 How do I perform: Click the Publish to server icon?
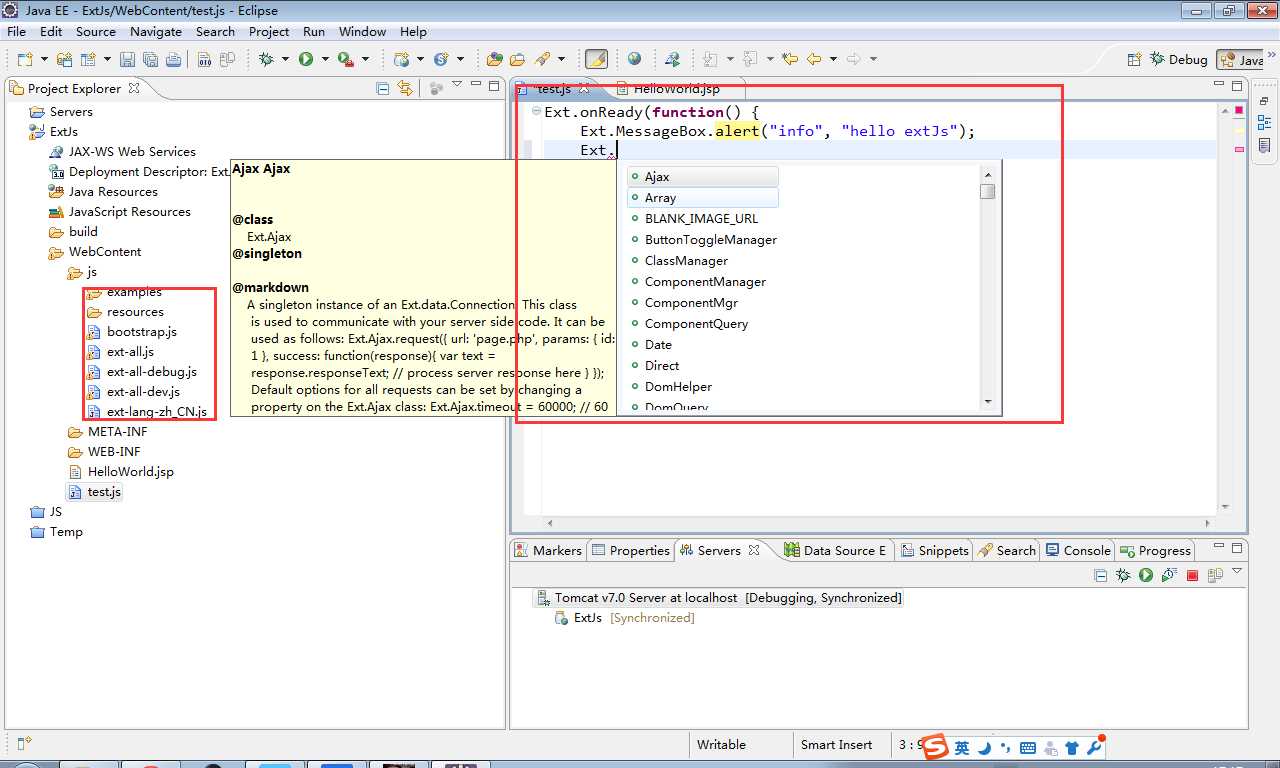[x=1215, y=575]
